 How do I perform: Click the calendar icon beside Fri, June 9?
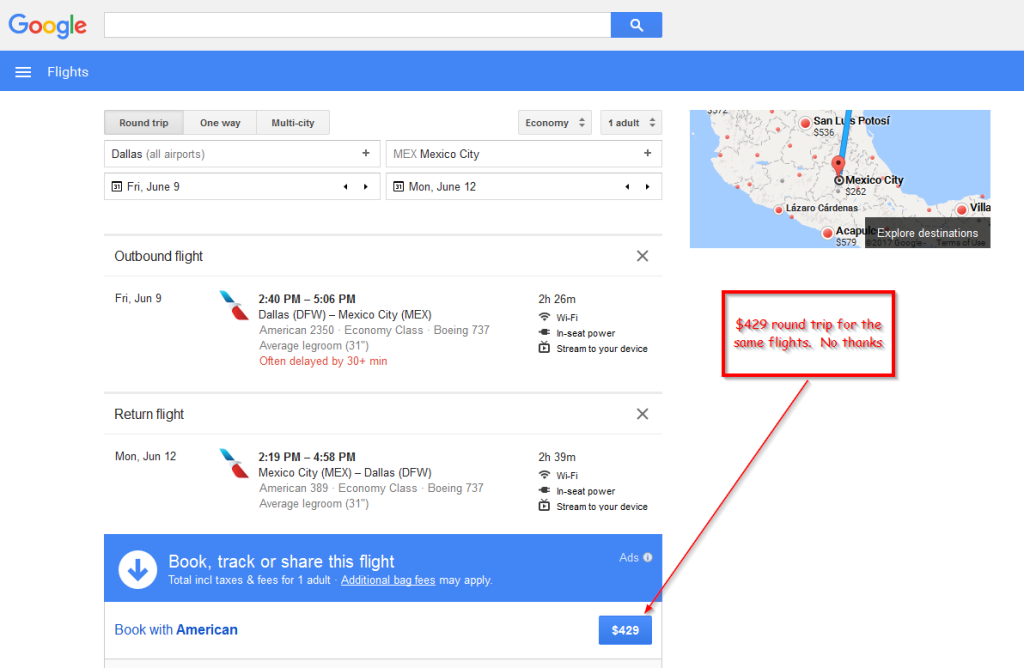[x=116, y=187]
